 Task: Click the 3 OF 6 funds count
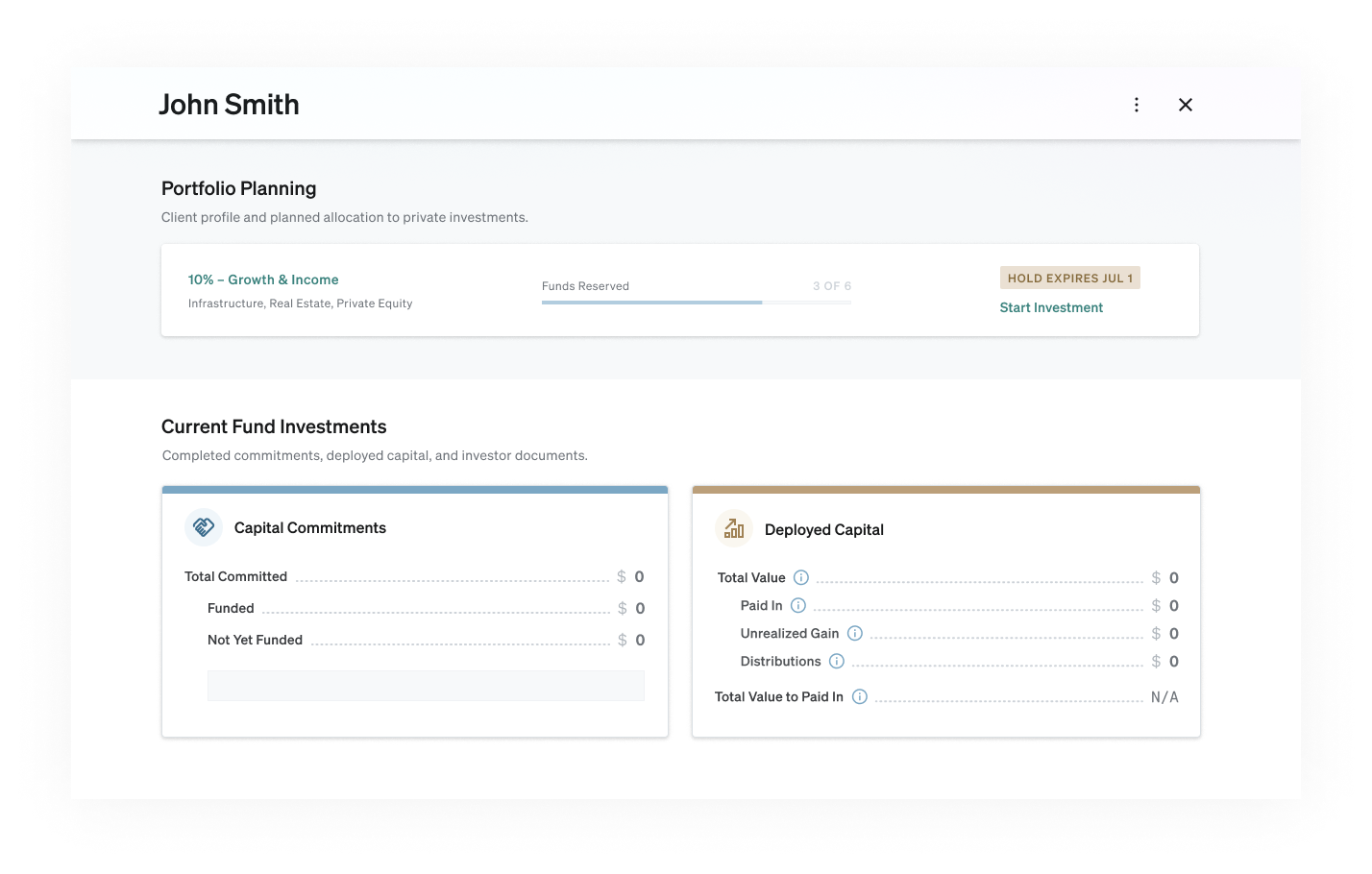click(x=832, y=286)
